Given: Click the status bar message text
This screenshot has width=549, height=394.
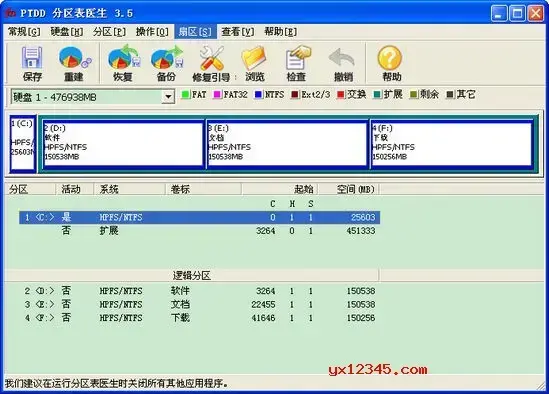Looking at the screenshot, I should [117, 383].
